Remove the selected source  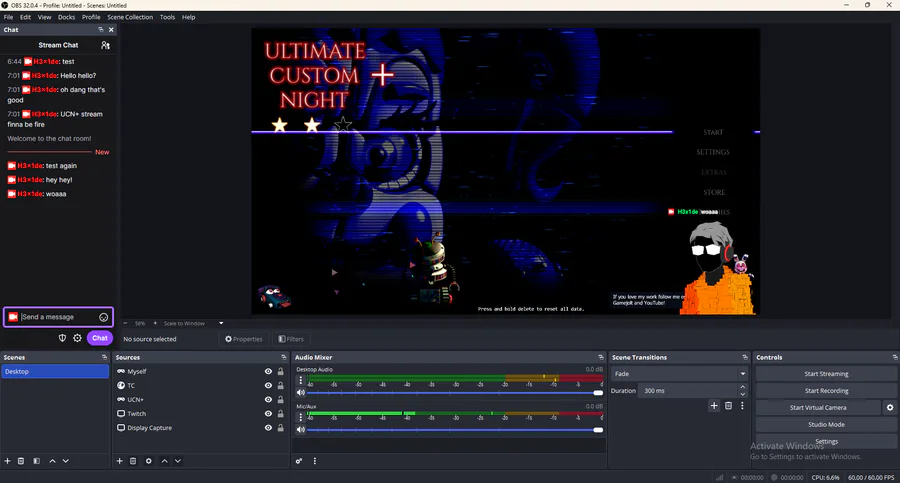point(133,461)
